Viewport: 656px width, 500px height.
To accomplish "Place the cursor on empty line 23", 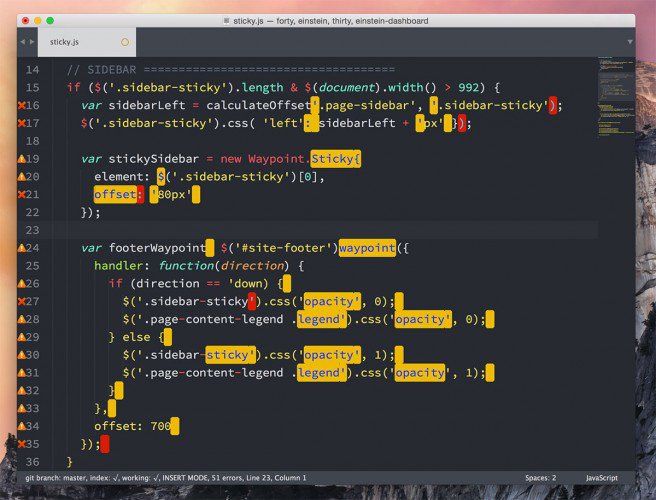I will (x=326, y=230).
